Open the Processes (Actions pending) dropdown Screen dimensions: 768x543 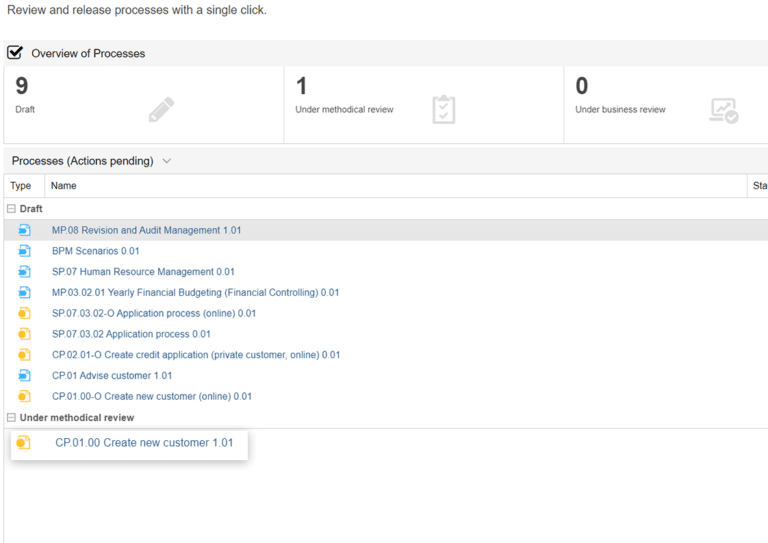click(x=166, y=161)
